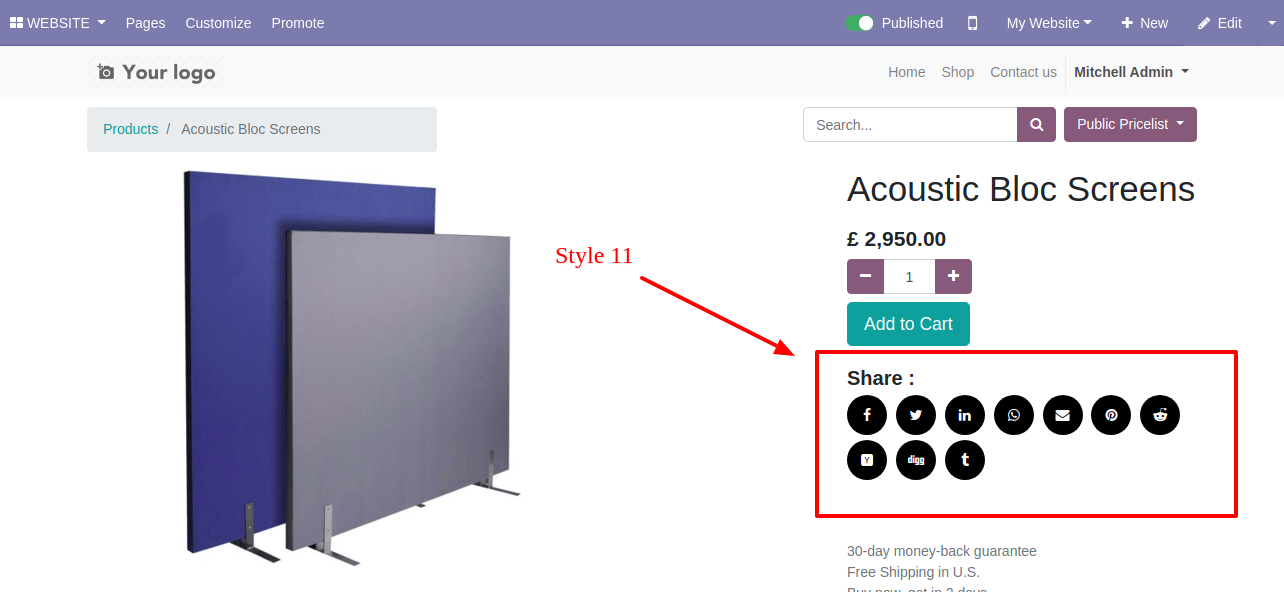Screen dimensions: 1284x592
Task: Share on Tumblr icon
Action: click(965, 460)
